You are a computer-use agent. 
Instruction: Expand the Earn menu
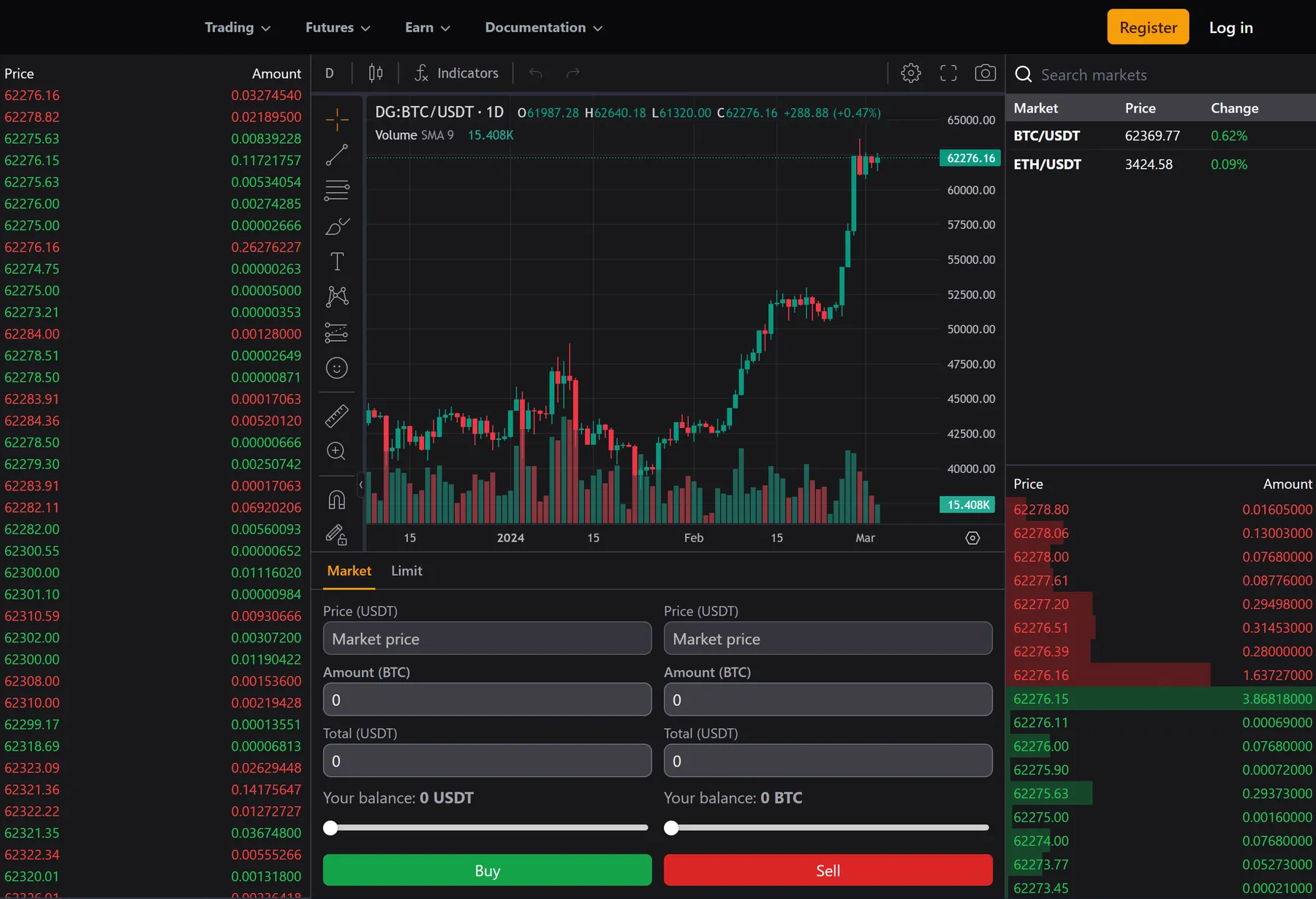pyautogui.click(x=428, y=27)
